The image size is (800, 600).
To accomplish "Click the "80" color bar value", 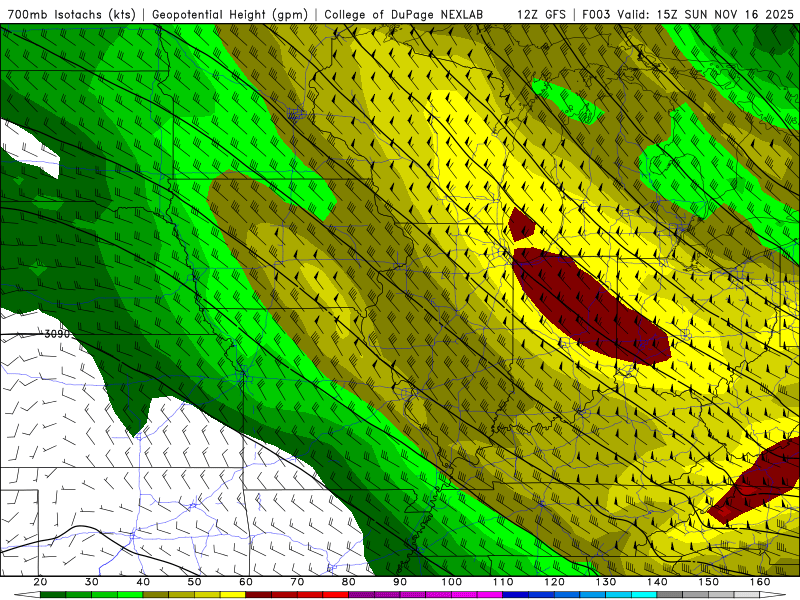I will pyautogui.click(x=349, y=582).
